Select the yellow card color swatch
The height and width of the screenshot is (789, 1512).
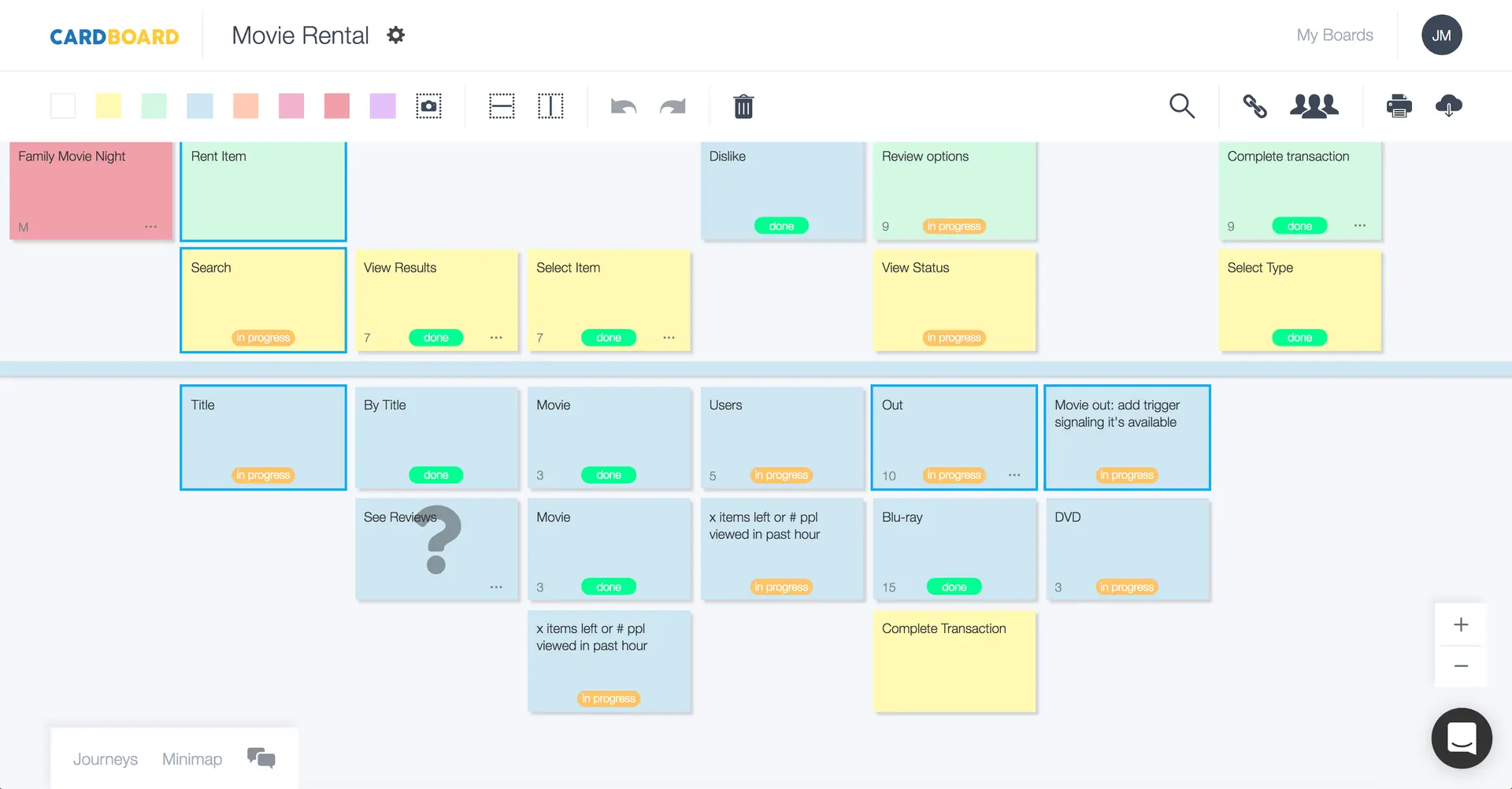(x=108, y=106)
